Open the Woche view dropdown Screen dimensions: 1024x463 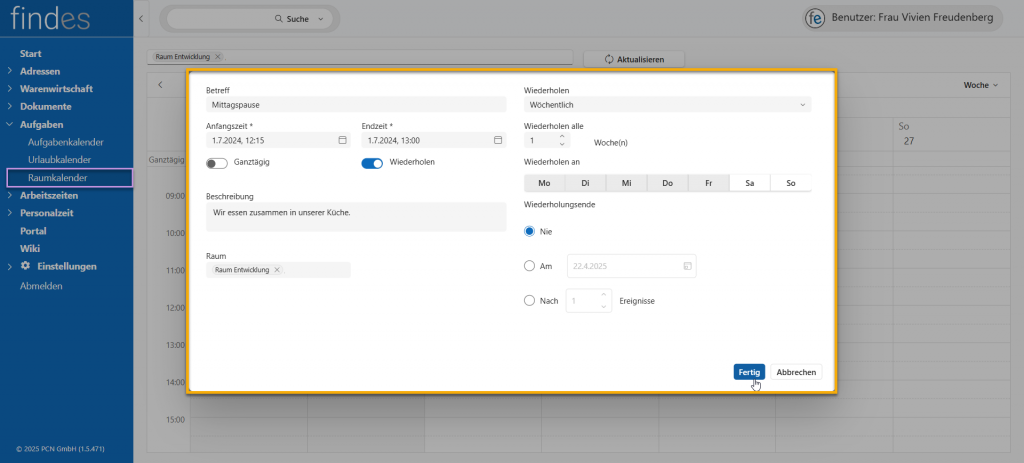[980, 85]
